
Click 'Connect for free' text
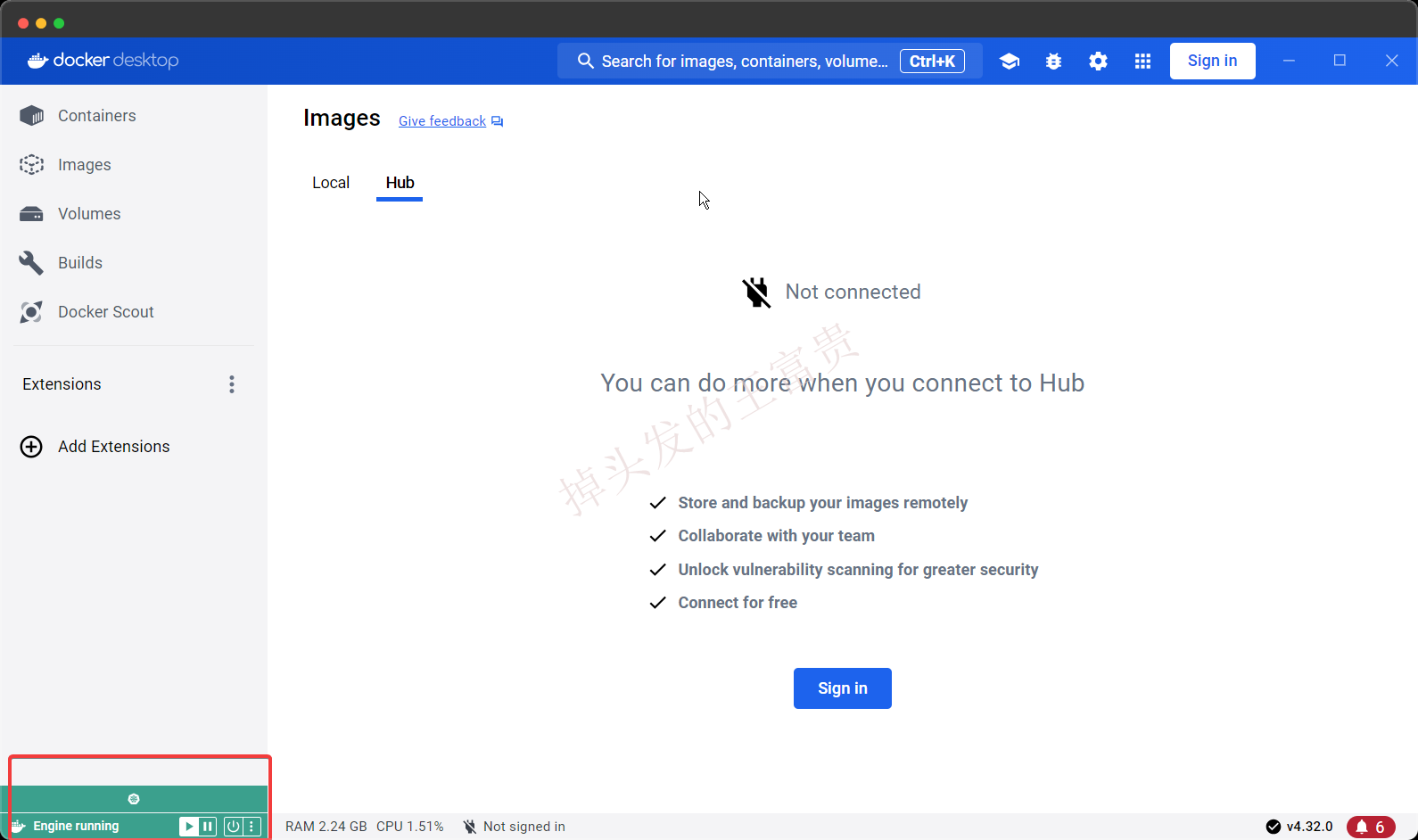[x=738, y=603]
